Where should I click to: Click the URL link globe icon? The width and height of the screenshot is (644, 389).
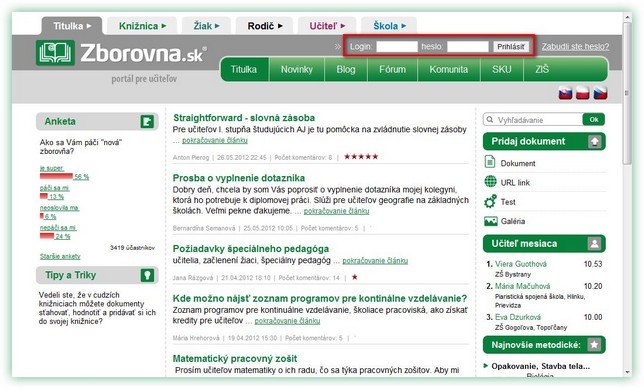(490, 181)
